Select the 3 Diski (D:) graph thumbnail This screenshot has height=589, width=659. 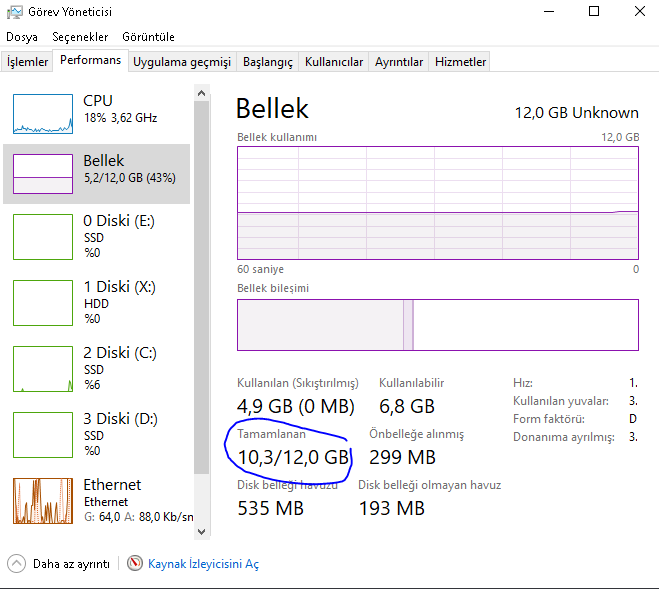(x=43, y=434)
